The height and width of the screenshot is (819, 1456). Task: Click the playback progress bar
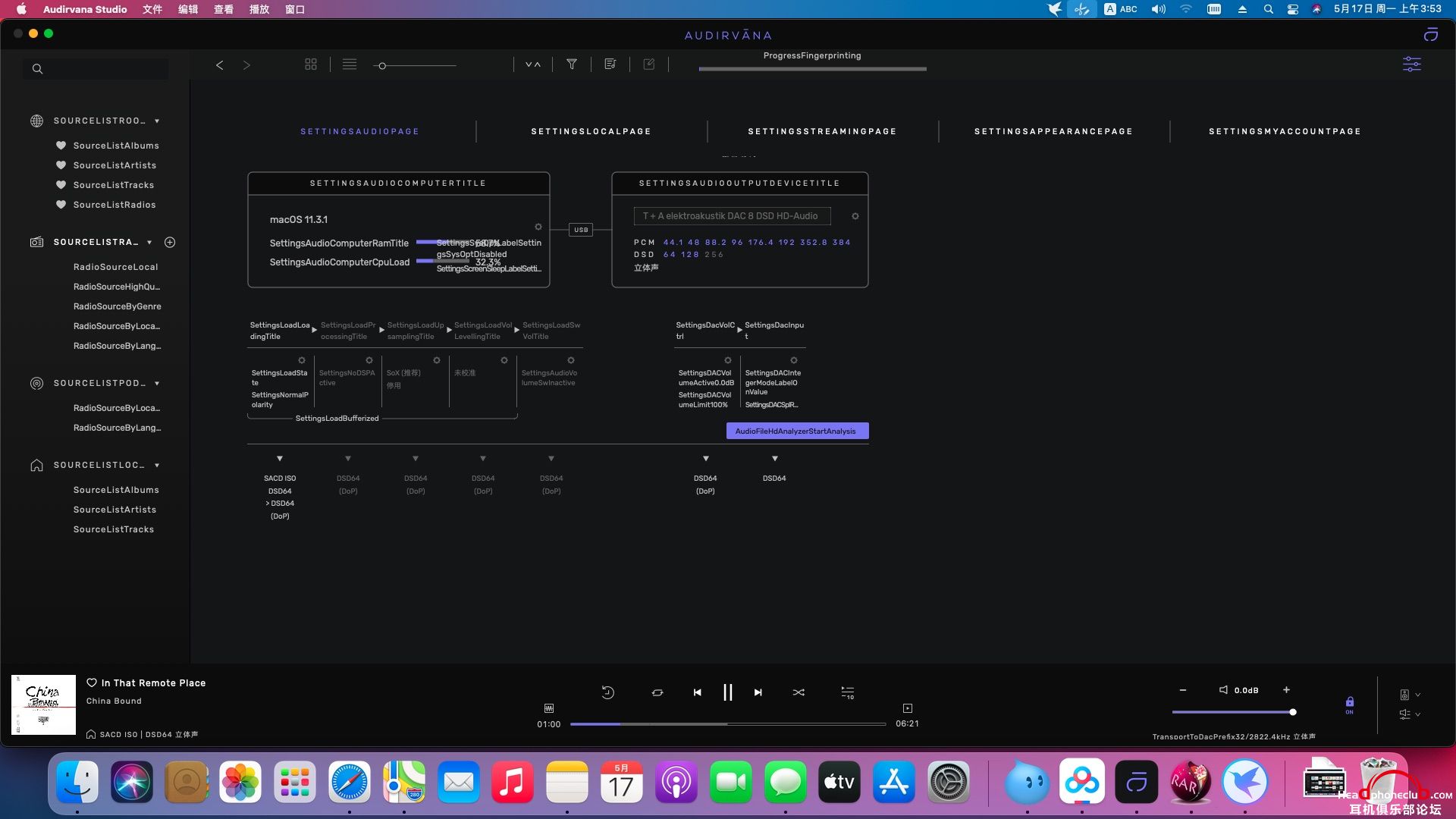[x=728, y=724]
